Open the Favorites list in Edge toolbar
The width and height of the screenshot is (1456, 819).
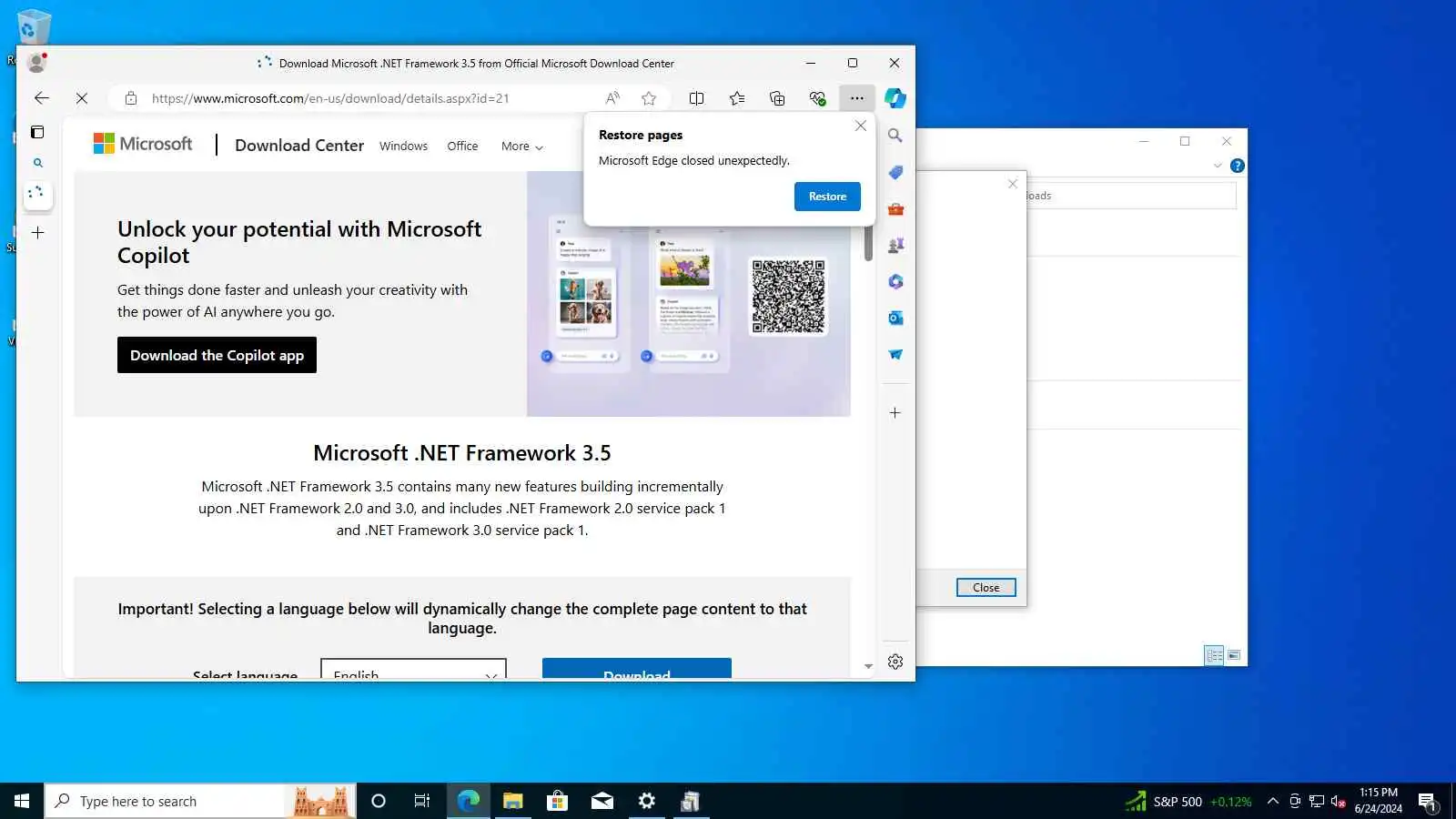pyautogui.click(x=737, y=98)
